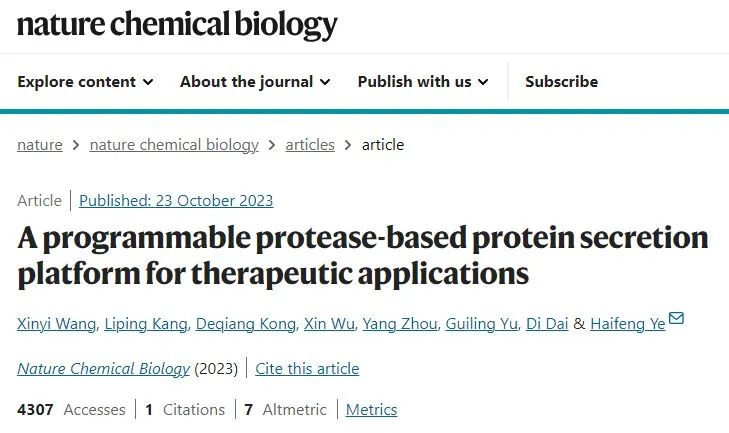The width and height of the screenshot is (729, 433).
Task: Expand the Explore content menu
Action: (x=85, y=82)
